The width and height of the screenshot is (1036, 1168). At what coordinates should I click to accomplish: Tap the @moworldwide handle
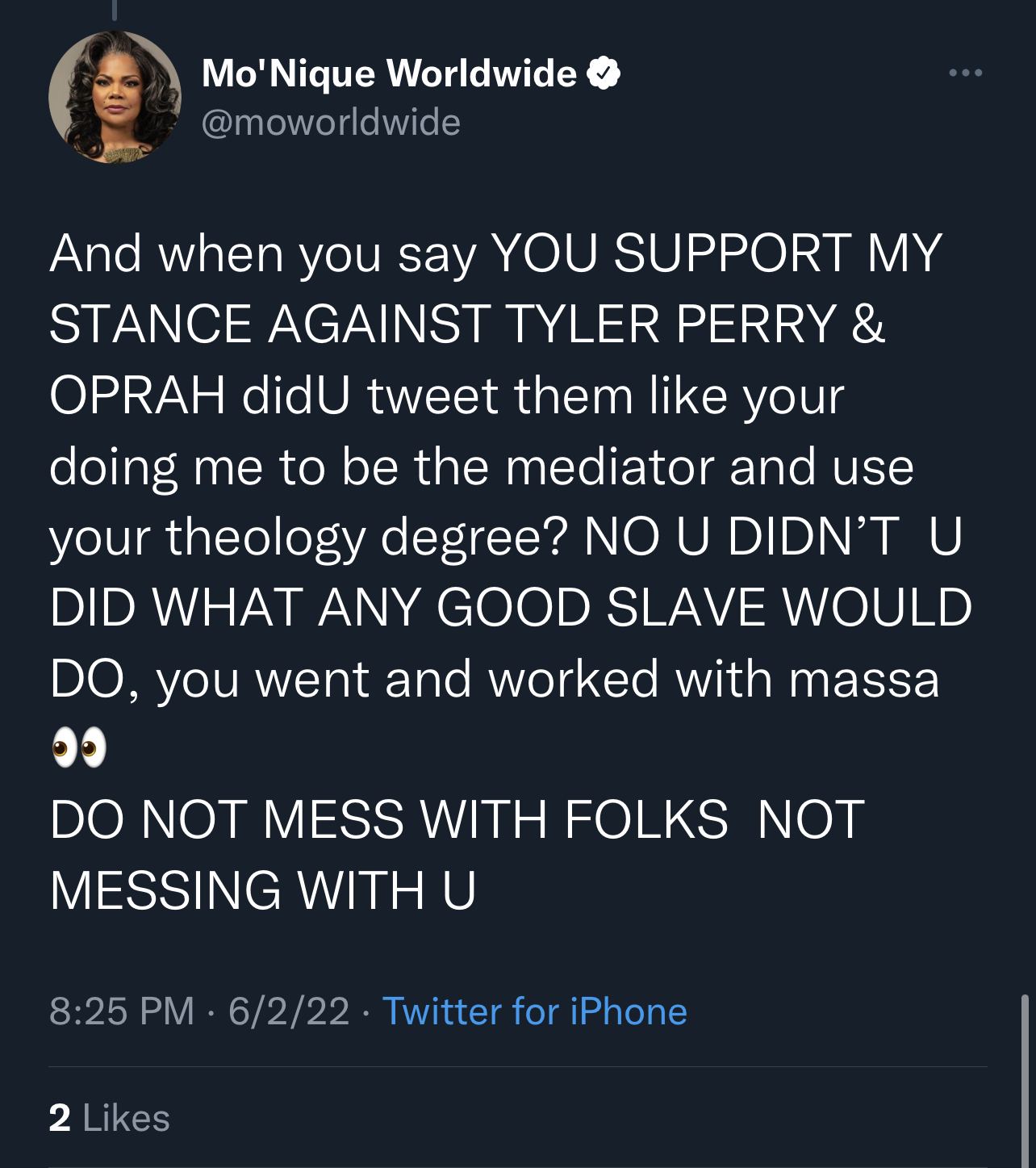pos(331,123)
